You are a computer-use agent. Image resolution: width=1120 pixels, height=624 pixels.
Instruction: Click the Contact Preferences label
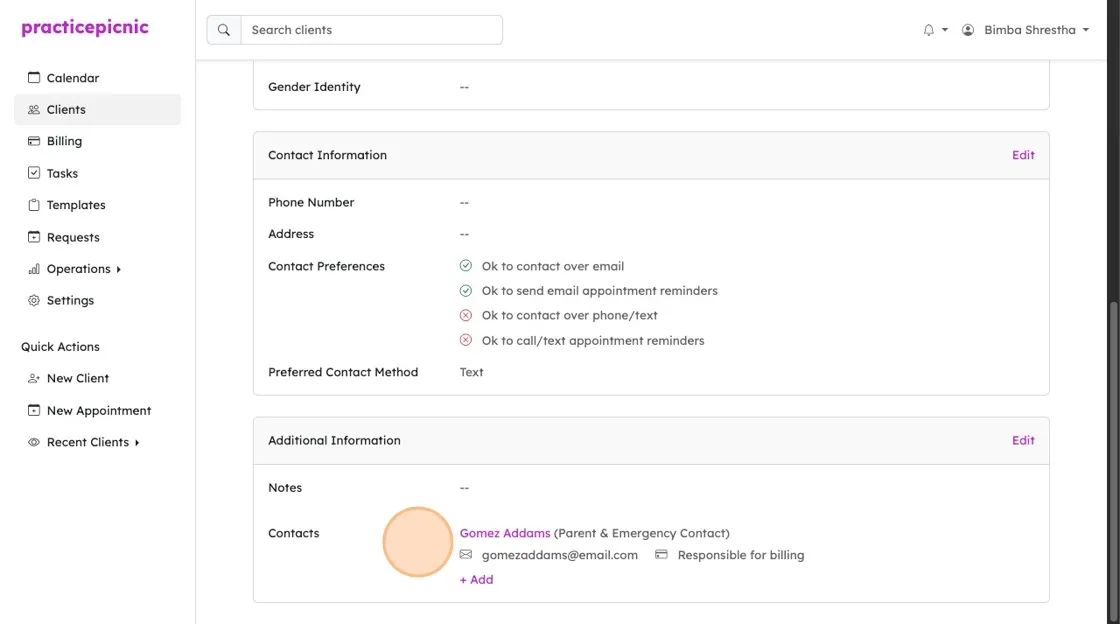pos(326,266)
